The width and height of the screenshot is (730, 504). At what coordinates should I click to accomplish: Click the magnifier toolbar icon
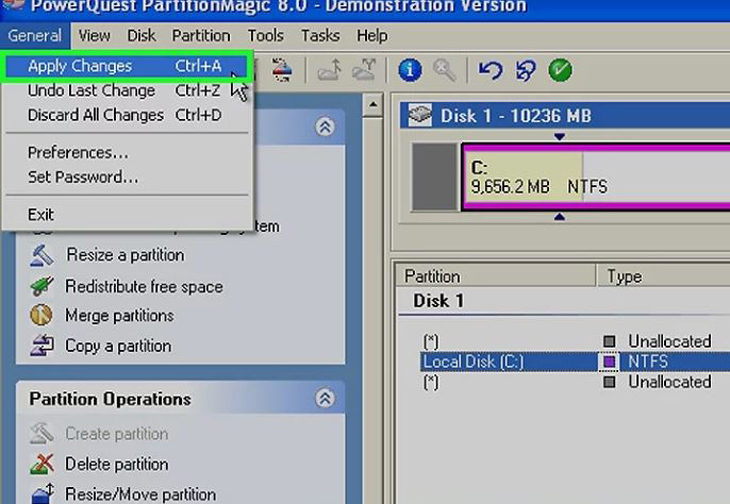444,70
